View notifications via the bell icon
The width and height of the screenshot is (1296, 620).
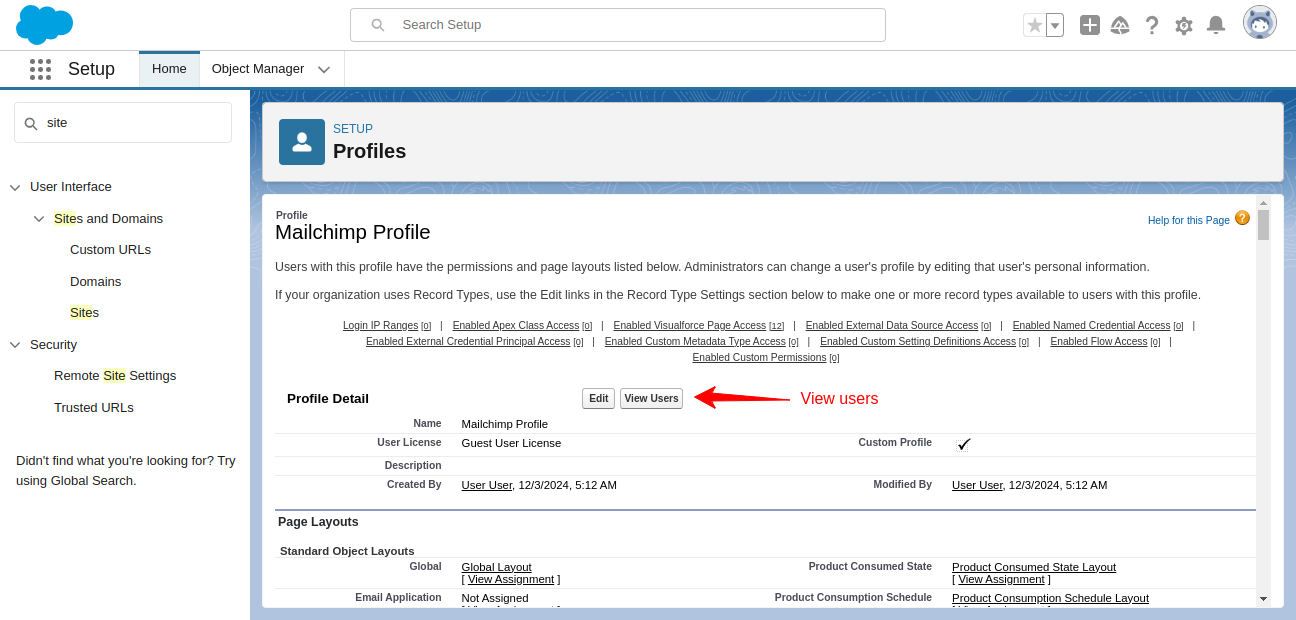click(x=1216, y=25)
